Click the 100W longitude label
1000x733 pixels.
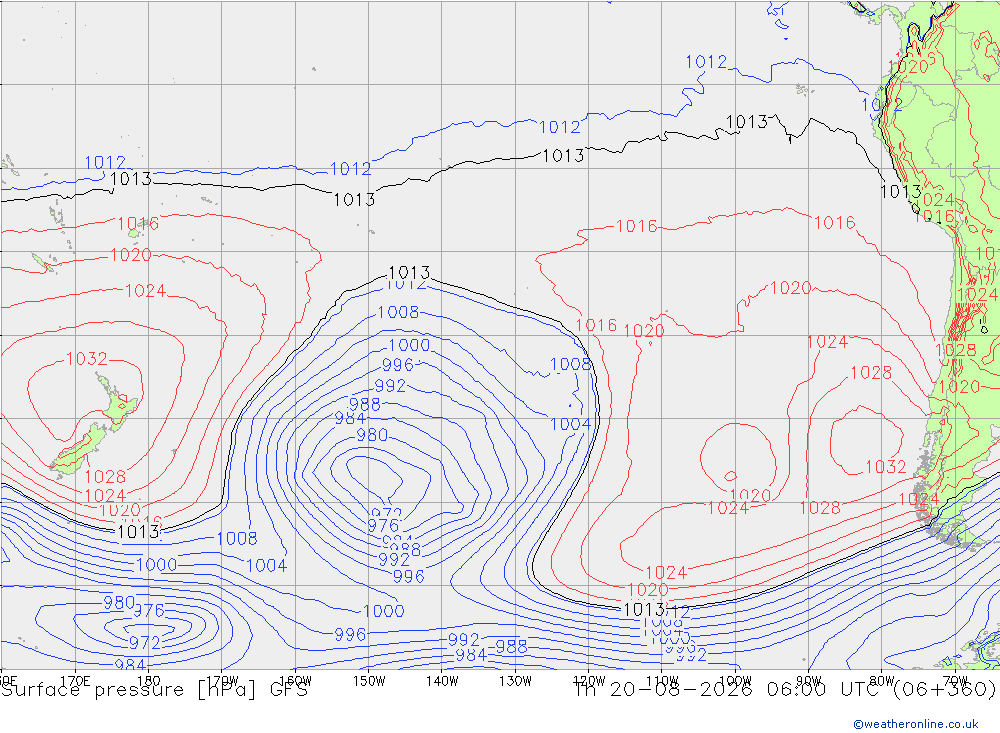click(735, 681)
